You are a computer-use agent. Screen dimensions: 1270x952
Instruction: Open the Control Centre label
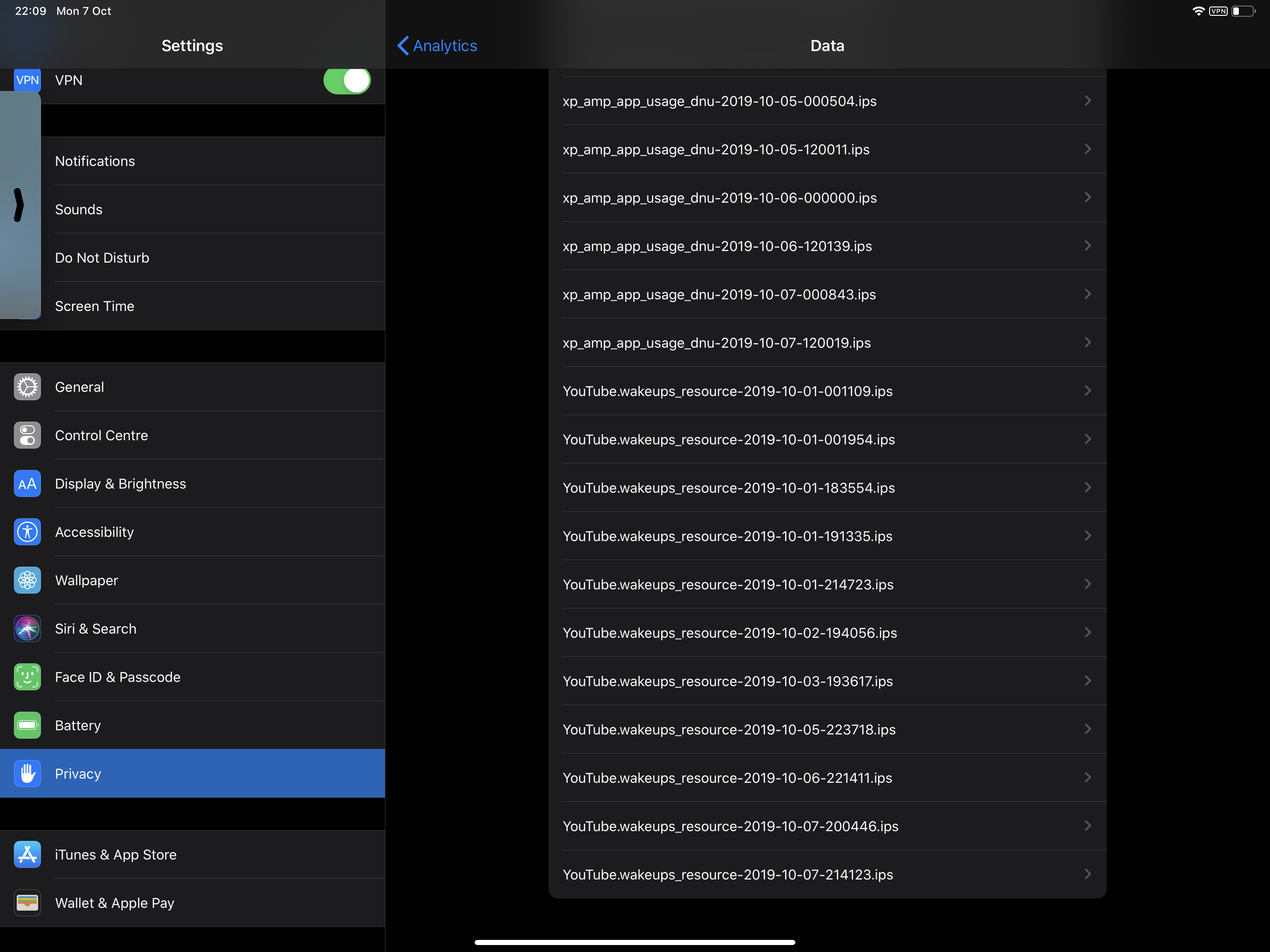pos(101,435)
